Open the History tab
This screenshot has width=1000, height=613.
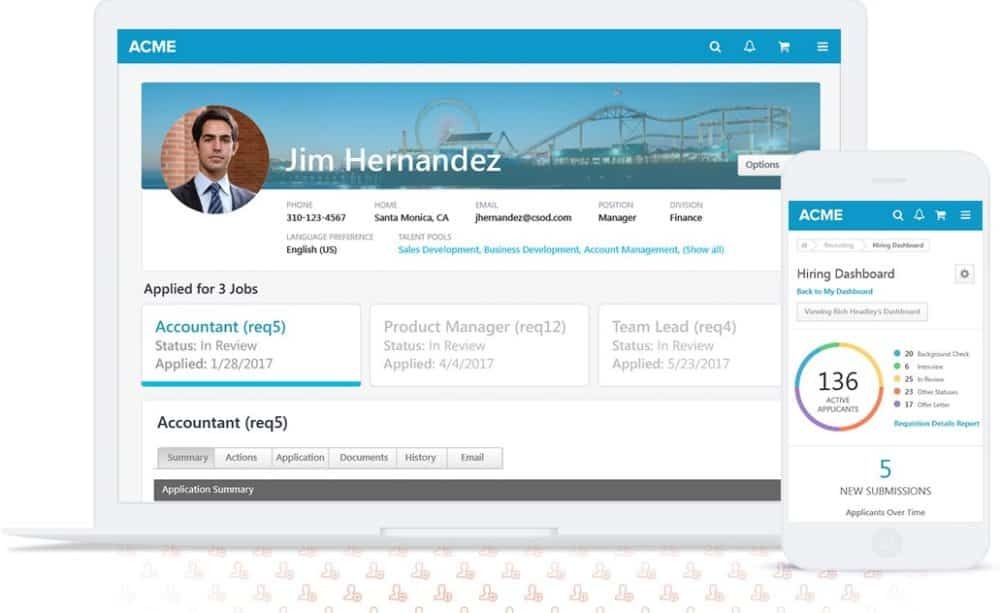420,458
